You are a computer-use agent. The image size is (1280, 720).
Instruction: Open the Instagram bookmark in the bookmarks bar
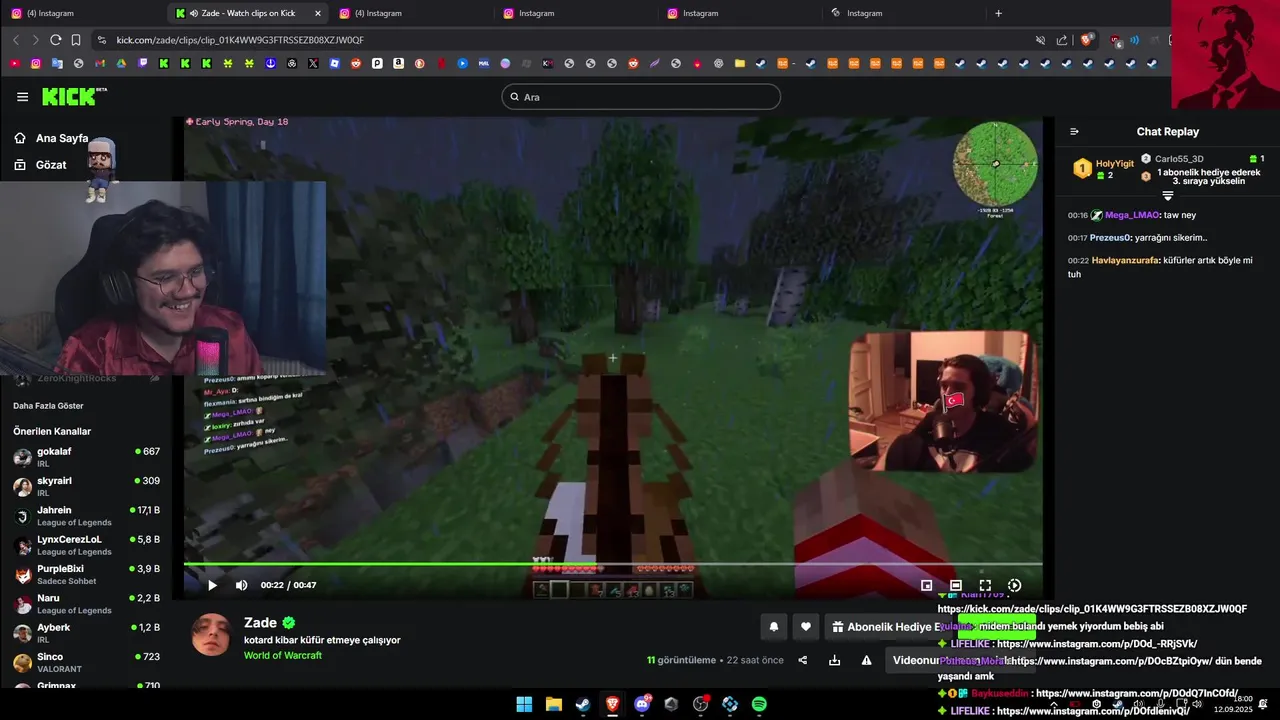coord(36,63)
